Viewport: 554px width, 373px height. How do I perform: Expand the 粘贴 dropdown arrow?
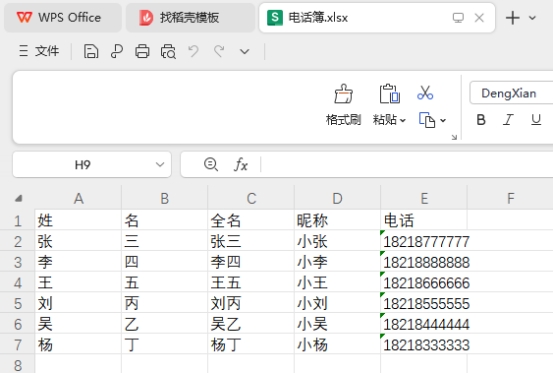[x=402, y=120]
